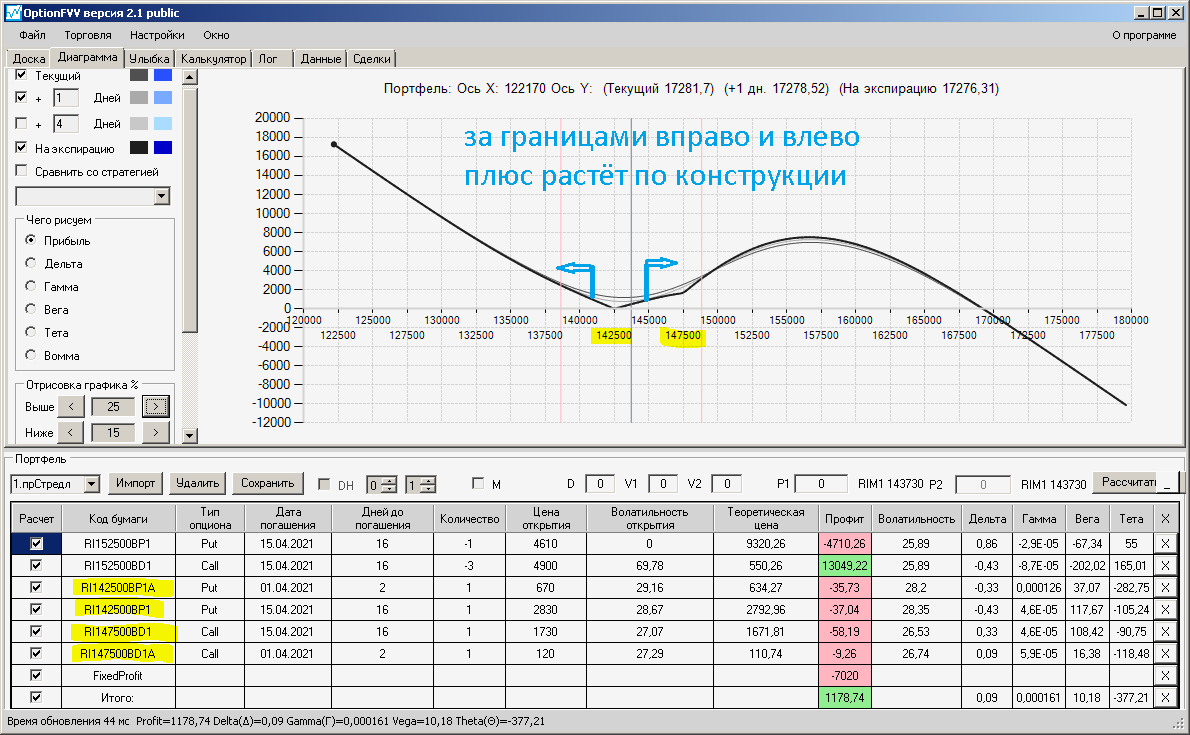Uncheck Расчет for RI152500BD1 row
1190x735 pixels.
(x=36, y=566)
